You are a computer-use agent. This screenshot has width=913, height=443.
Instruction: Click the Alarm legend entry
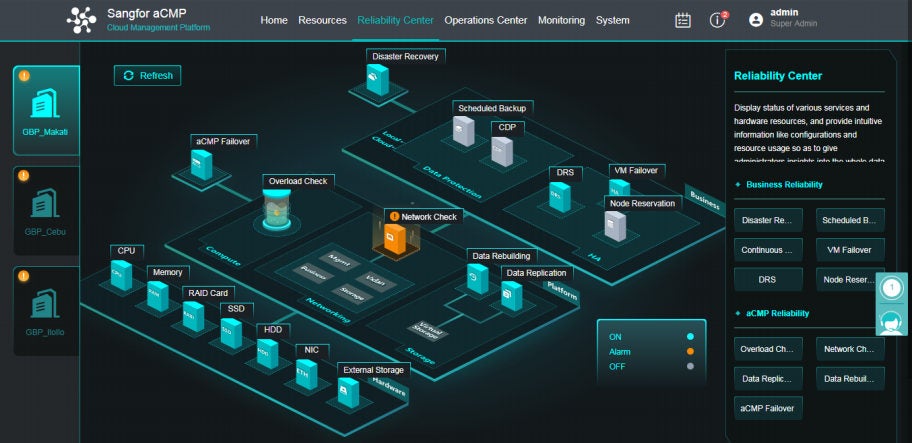[651, 352]
